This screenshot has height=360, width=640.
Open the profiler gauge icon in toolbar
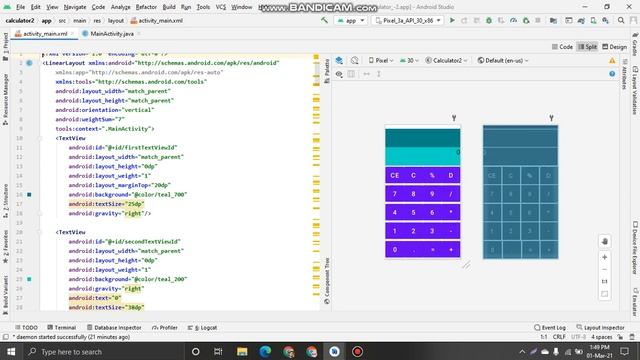point(513,20)
